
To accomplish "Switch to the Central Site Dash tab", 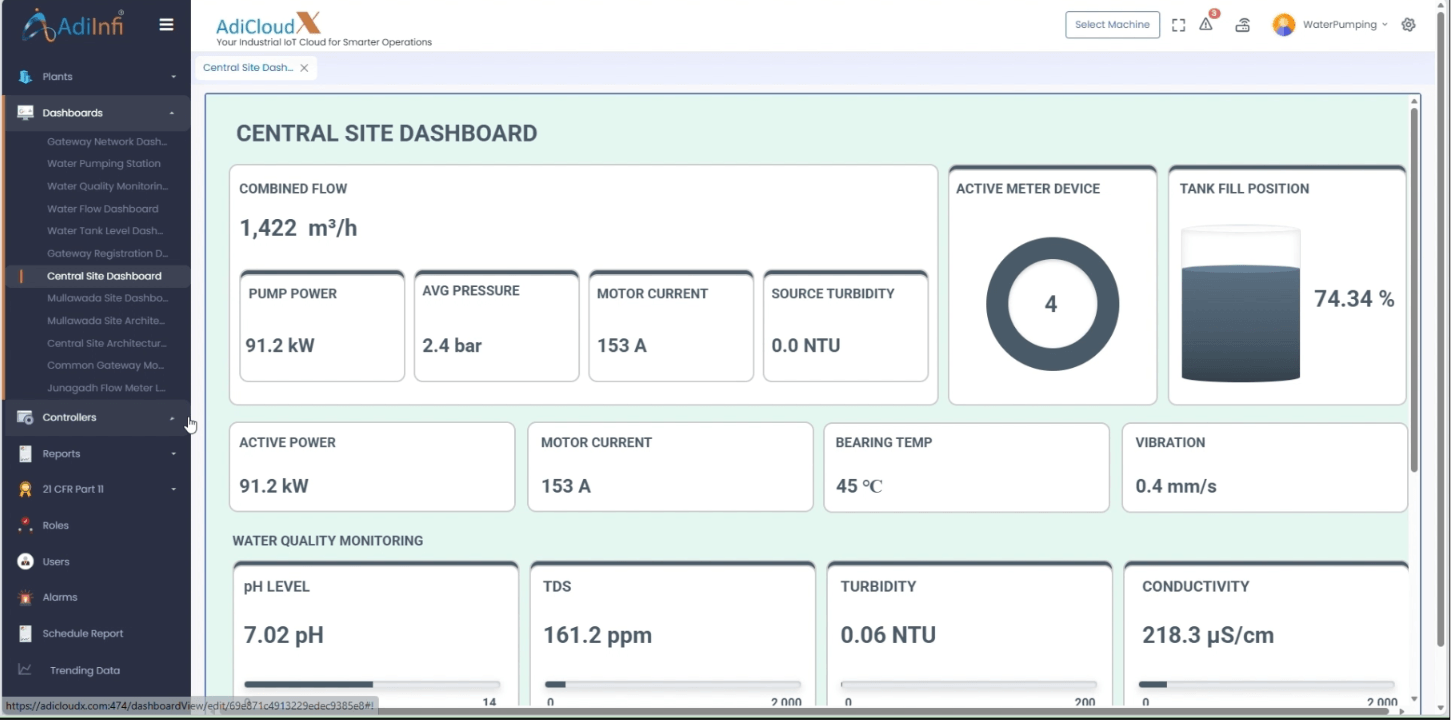I will pos(248,68).
